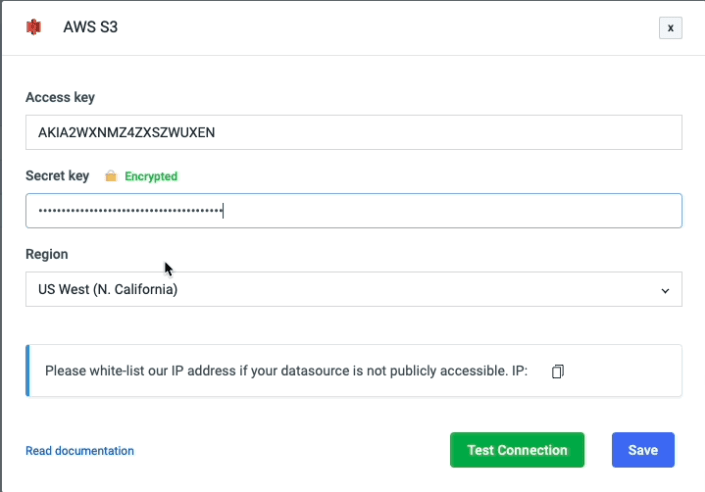Image resolution: width=705 pixels, height=492 pixels.
Task: Click the Access key input field
Action: pyautogui.click(x=353, y=132)
